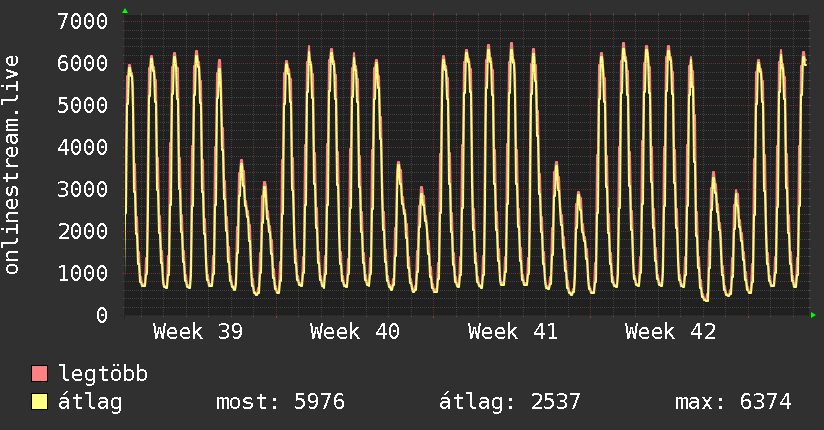824x430 pixels.
Task: Click the 2000 y-axis label
Action: click(x=83, y=231)
